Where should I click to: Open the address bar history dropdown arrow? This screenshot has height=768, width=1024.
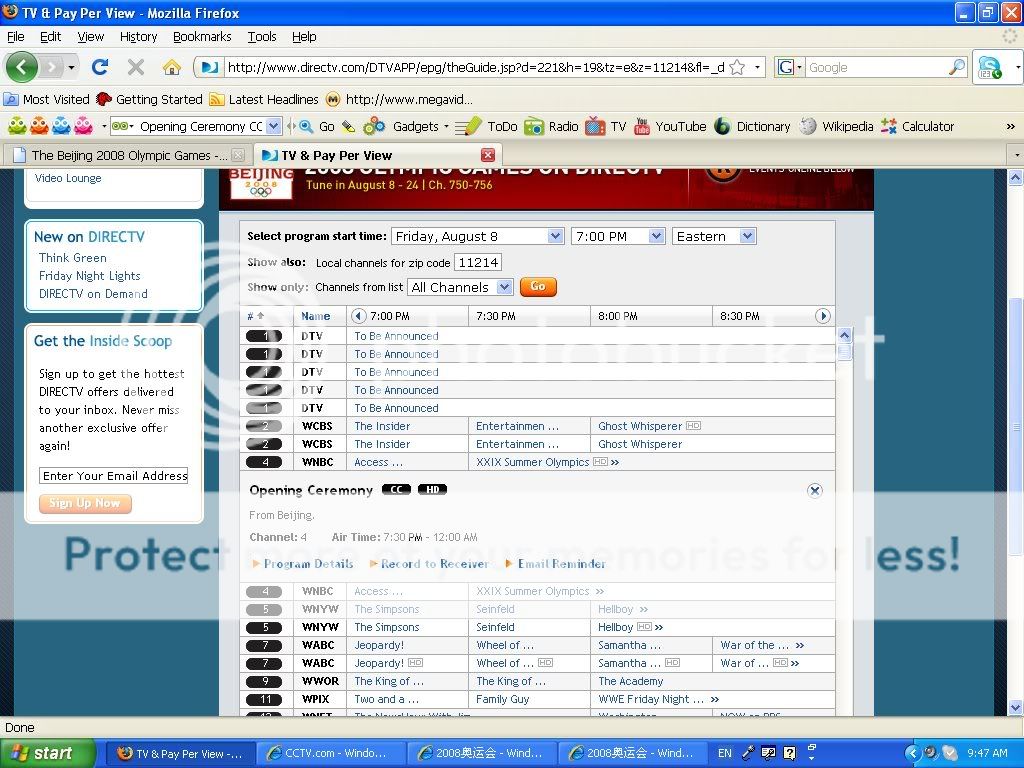click(x=757, y=67)
